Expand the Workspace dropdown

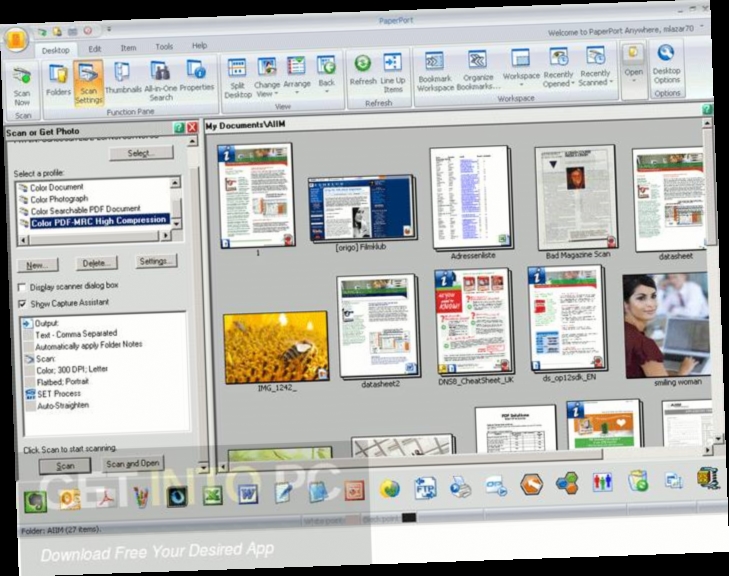click(x=521, y=67)
